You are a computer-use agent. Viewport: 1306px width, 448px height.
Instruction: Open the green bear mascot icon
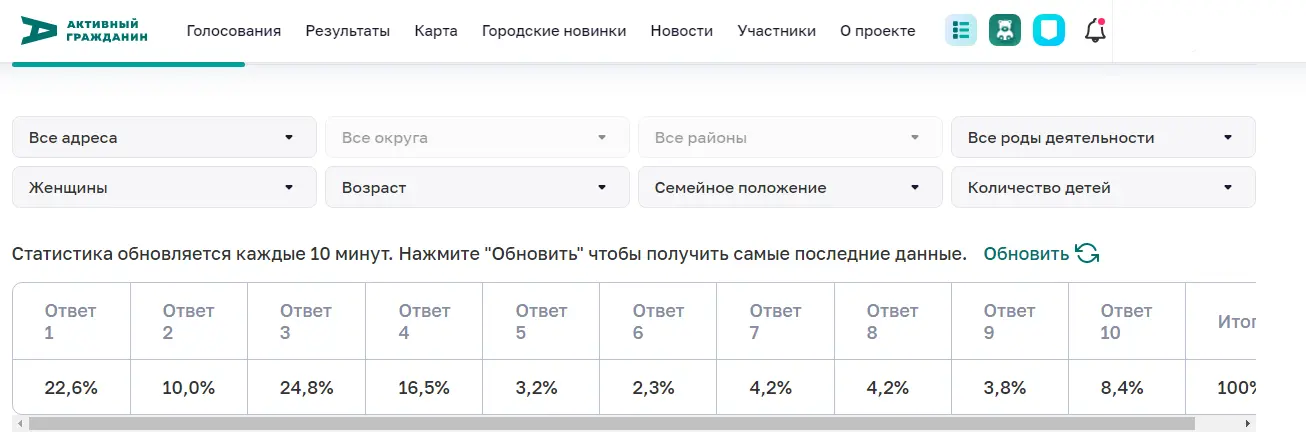click(1005, 30)
